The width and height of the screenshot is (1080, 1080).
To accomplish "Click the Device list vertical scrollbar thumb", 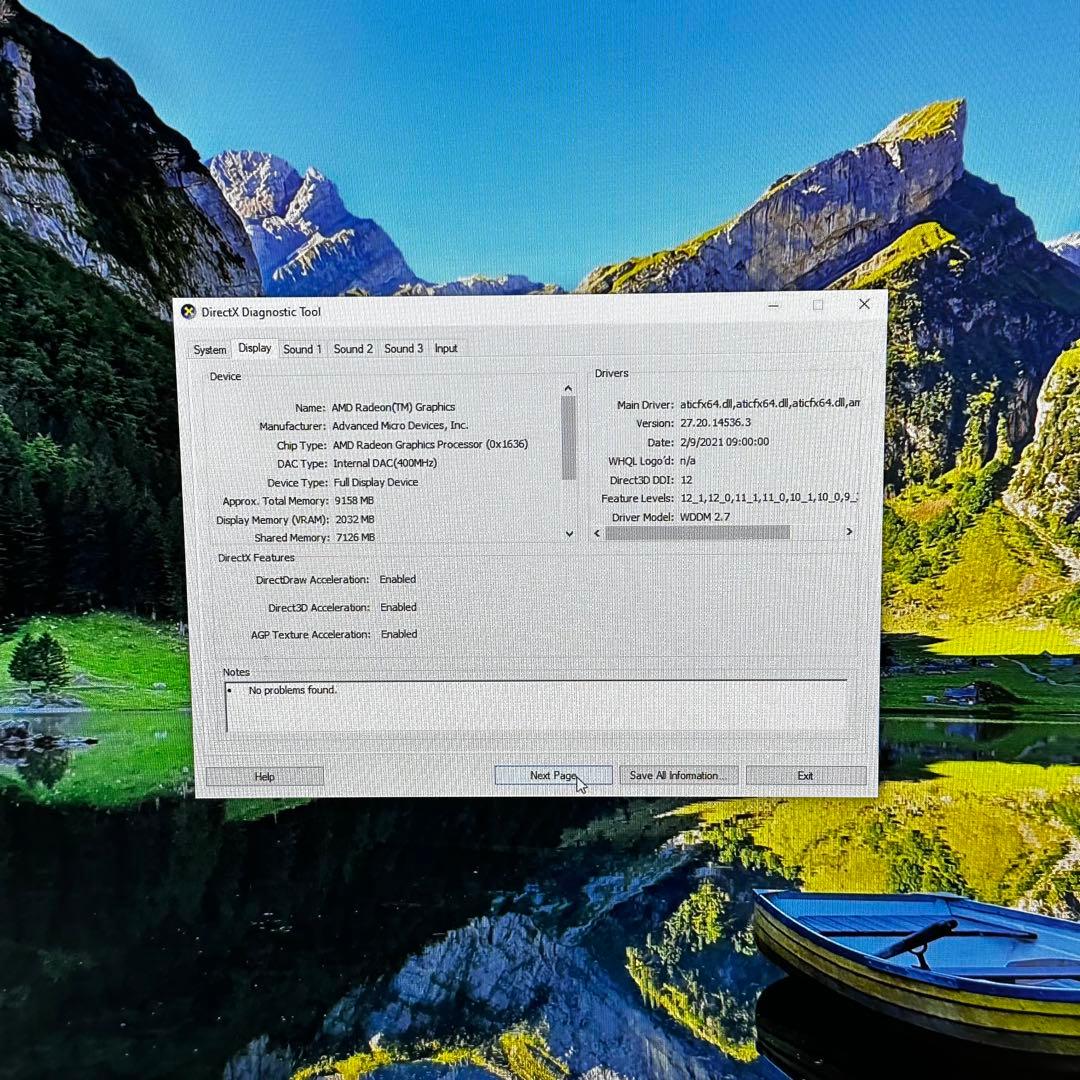I will click(x=568, y=438).
